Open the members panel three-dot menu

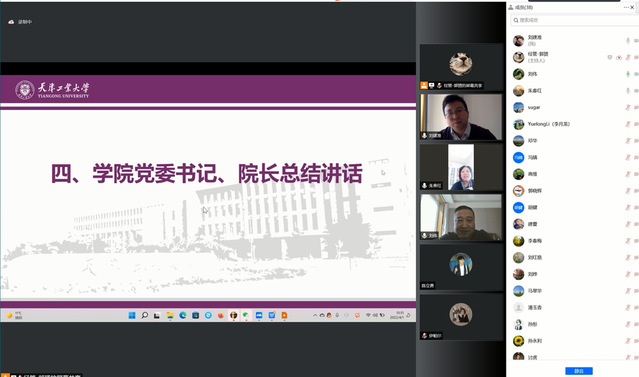[x=626, y=7]
